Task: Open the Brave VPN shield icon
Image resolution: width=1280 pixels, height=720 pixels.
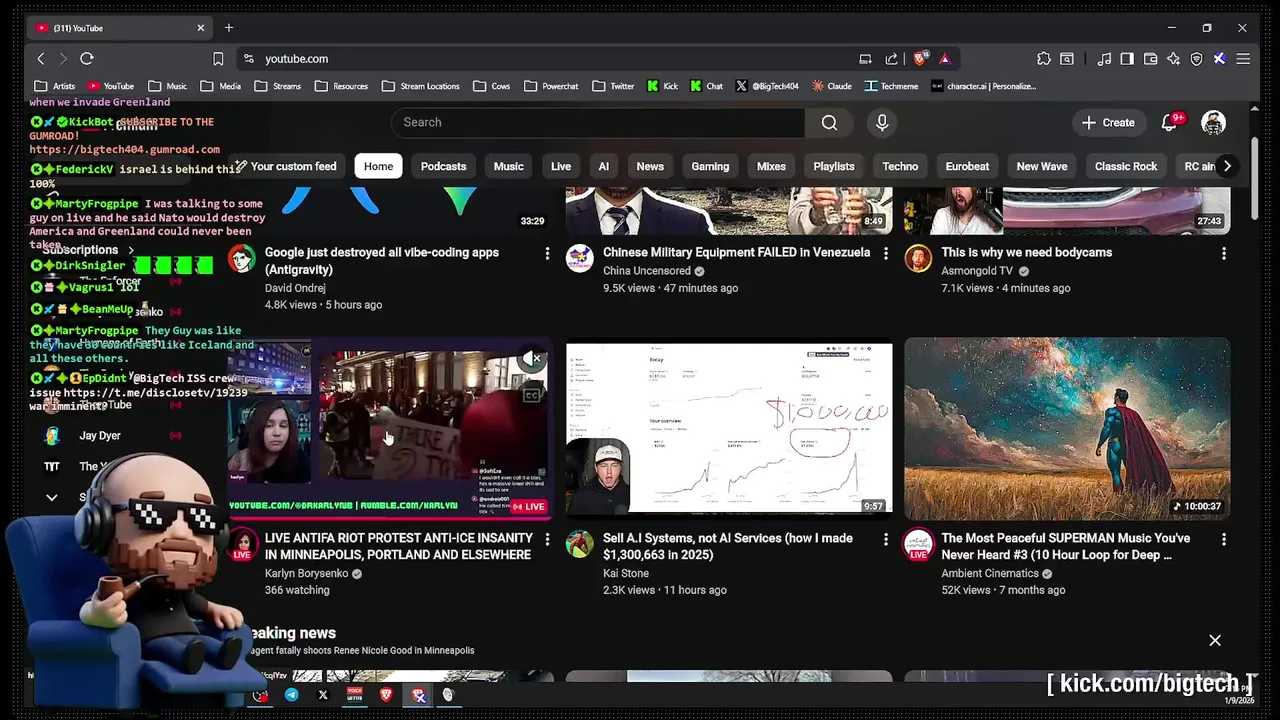Action: click(1196, 59)
